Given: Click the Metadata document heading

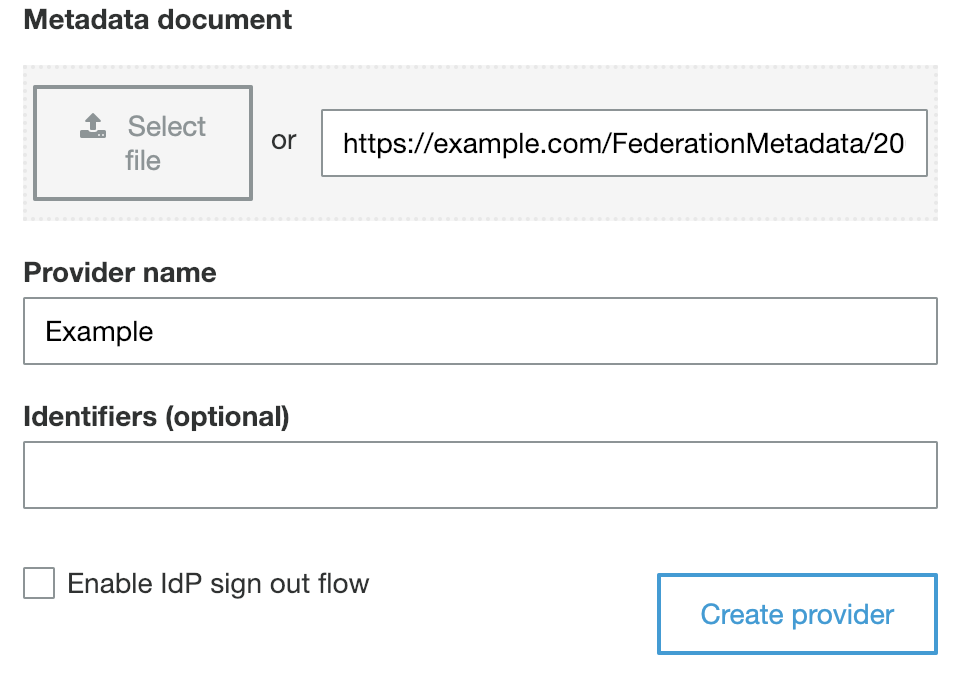Looking at the screenshot, I should point(158,19).
